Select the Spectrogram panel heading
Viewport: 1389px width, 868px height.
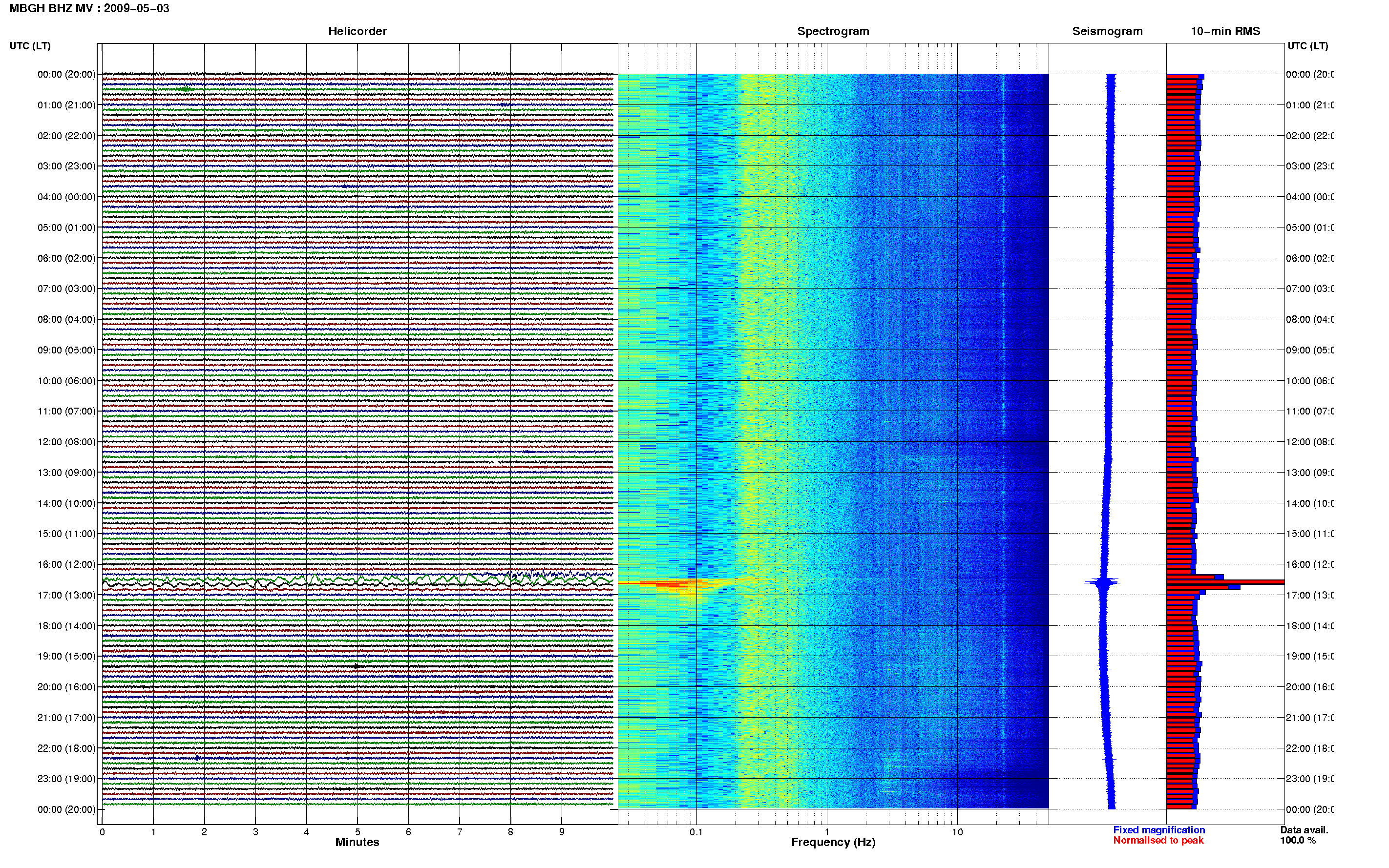pyautogui.click(x=833, y=31)
